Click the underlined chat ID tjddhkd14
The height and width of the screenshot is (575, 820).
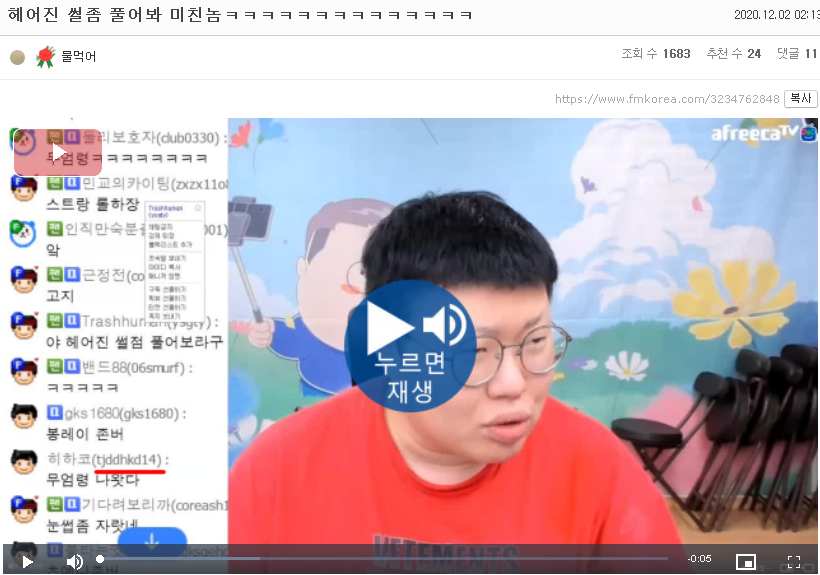127,460
